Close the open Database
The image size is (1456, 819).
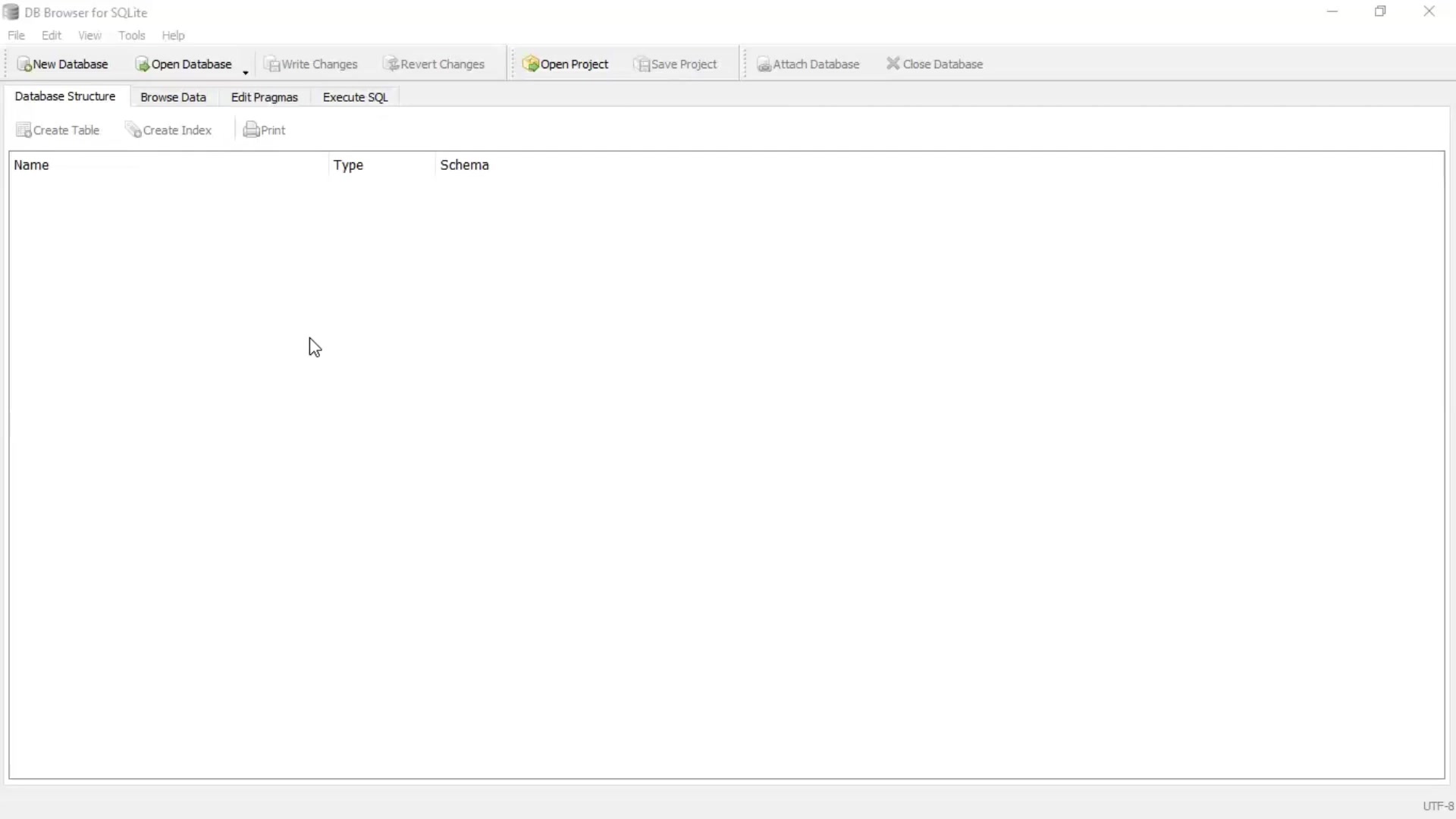[x=935, y=64]
